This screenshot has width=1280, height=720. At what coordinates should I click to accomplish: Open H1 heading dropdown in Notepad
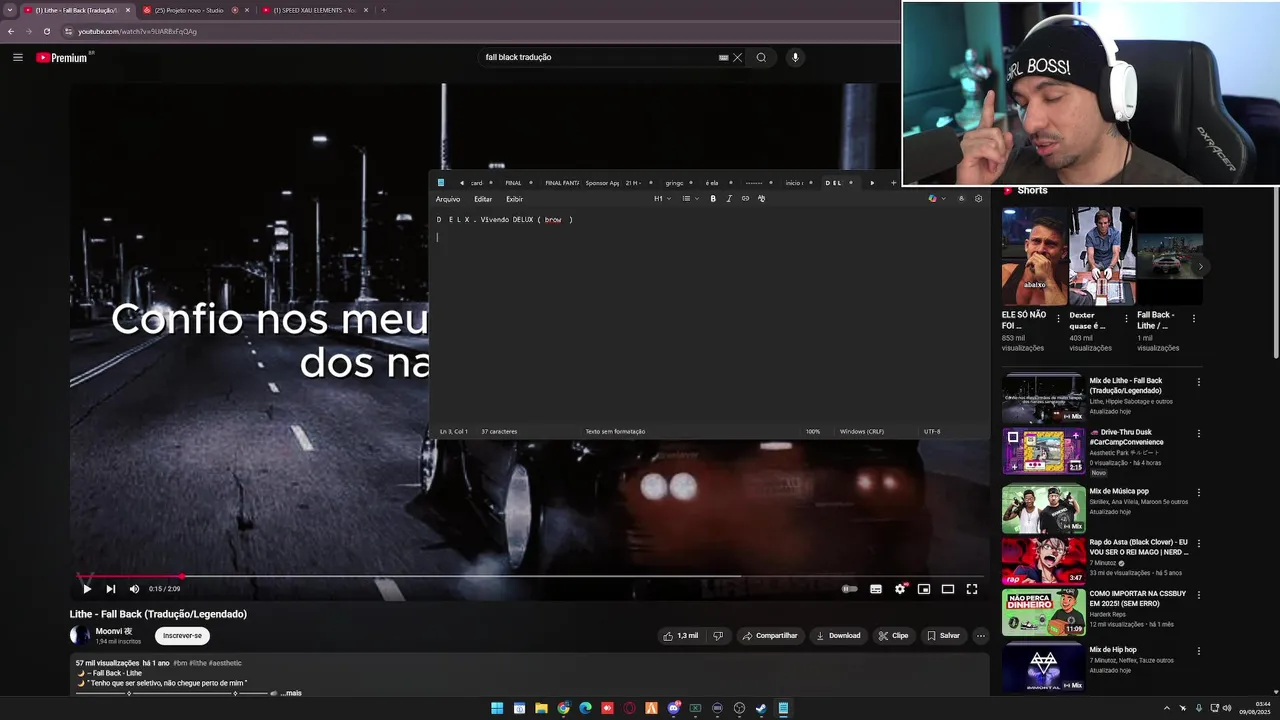[662, 199]
